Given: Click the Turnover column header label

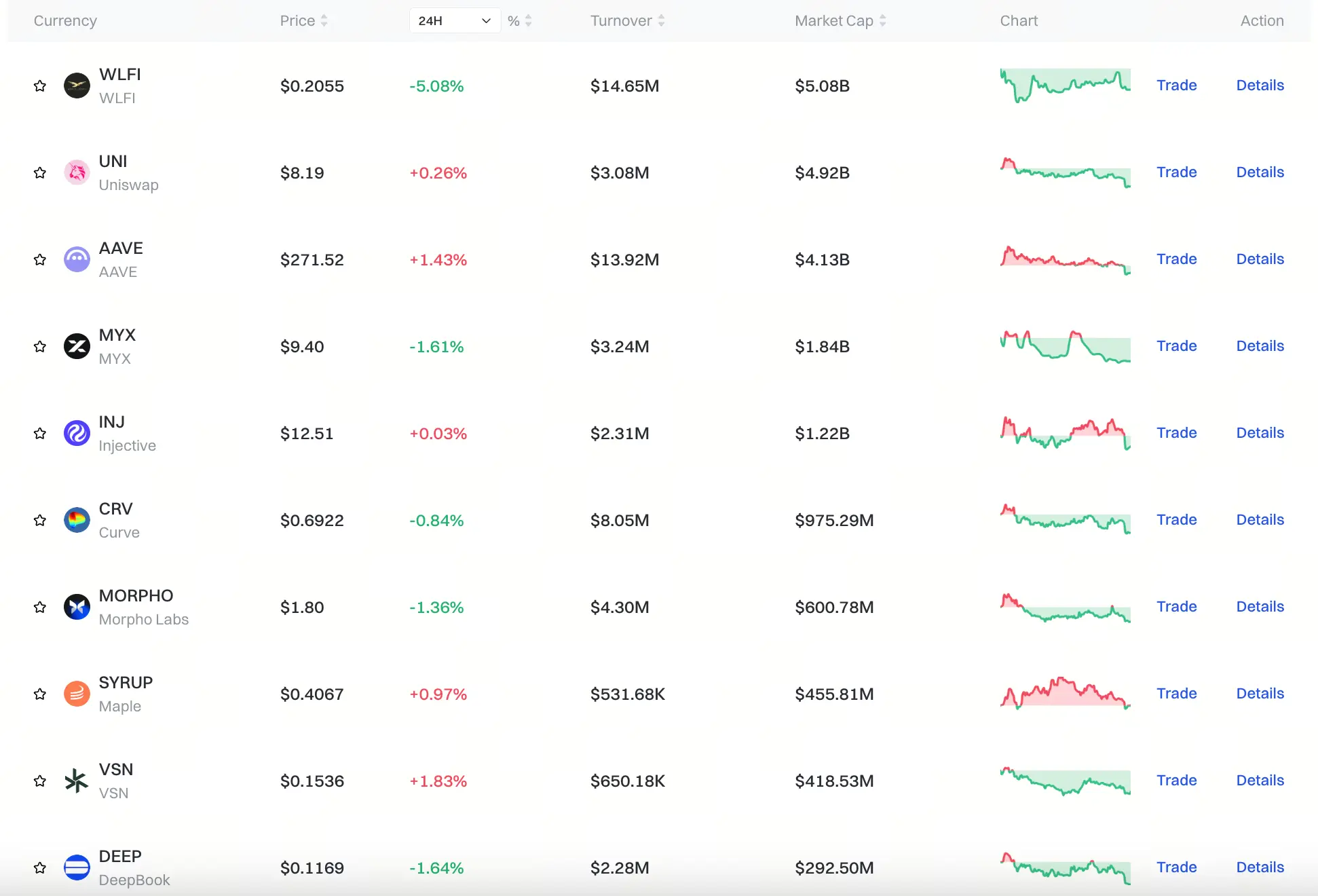Looking at the screenshot, I should 621,21.
